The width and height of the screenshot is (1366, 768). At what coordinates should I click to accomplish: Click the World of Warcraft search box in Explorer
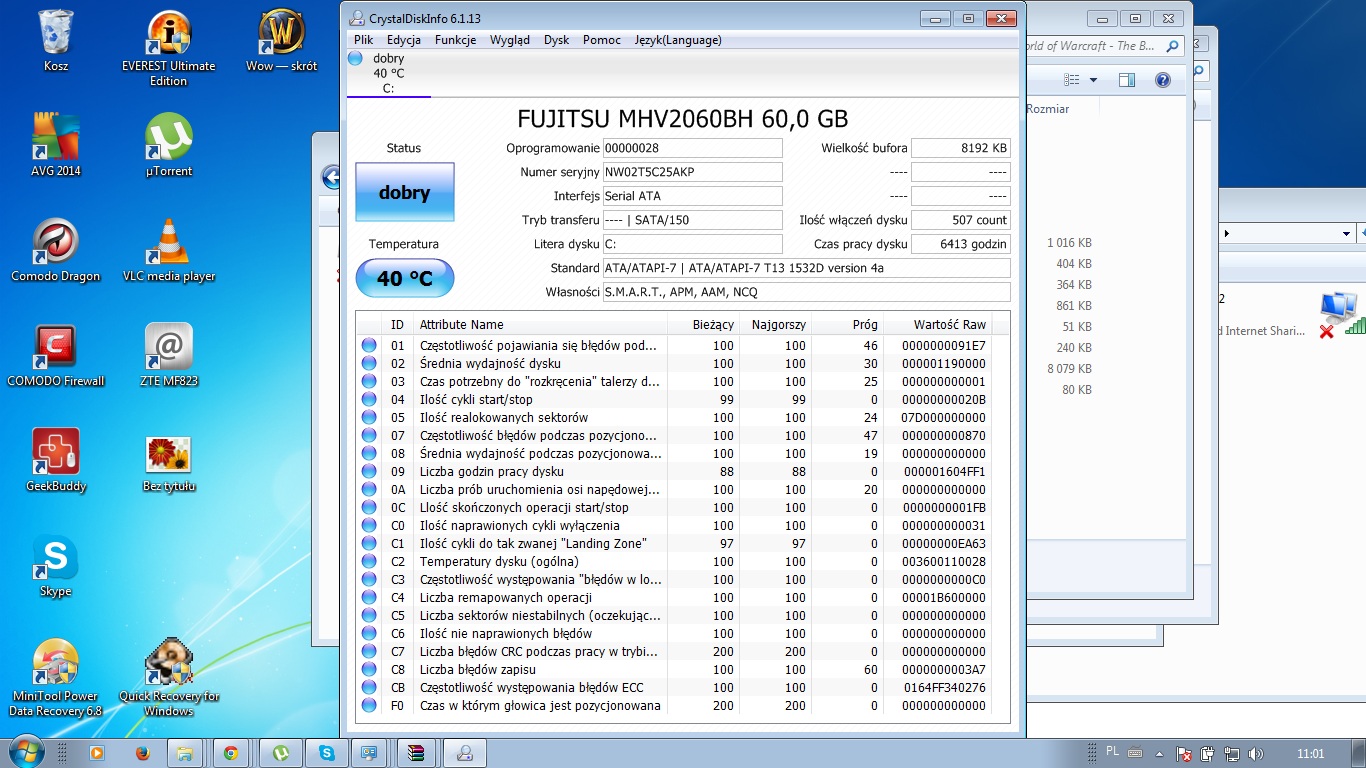pos(1103,46)
